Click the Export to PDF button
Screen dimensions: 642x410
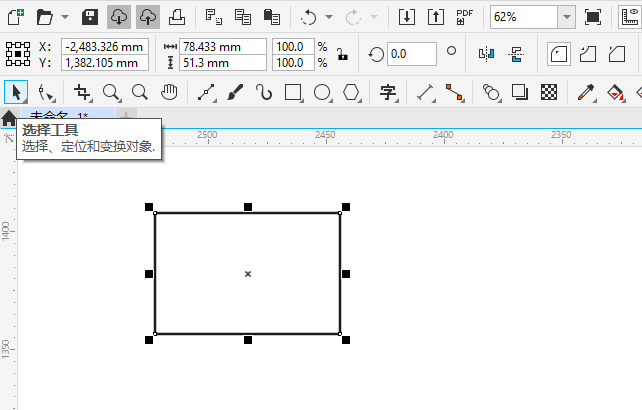pos(464,17)
